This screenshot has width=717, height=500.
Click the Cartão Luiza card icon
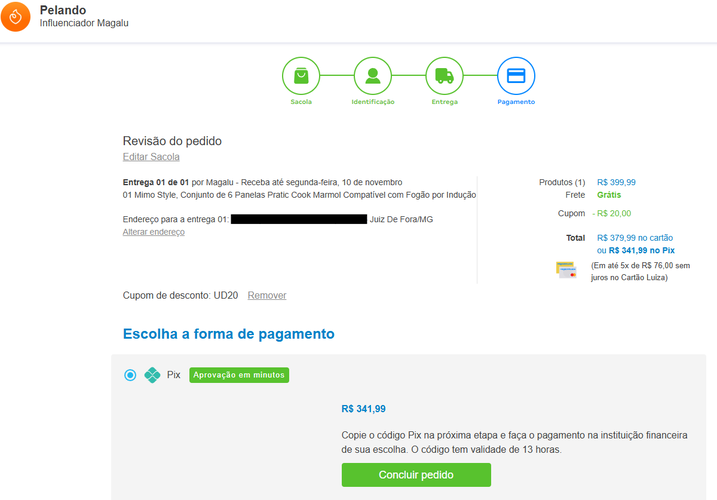pos(567,270)
